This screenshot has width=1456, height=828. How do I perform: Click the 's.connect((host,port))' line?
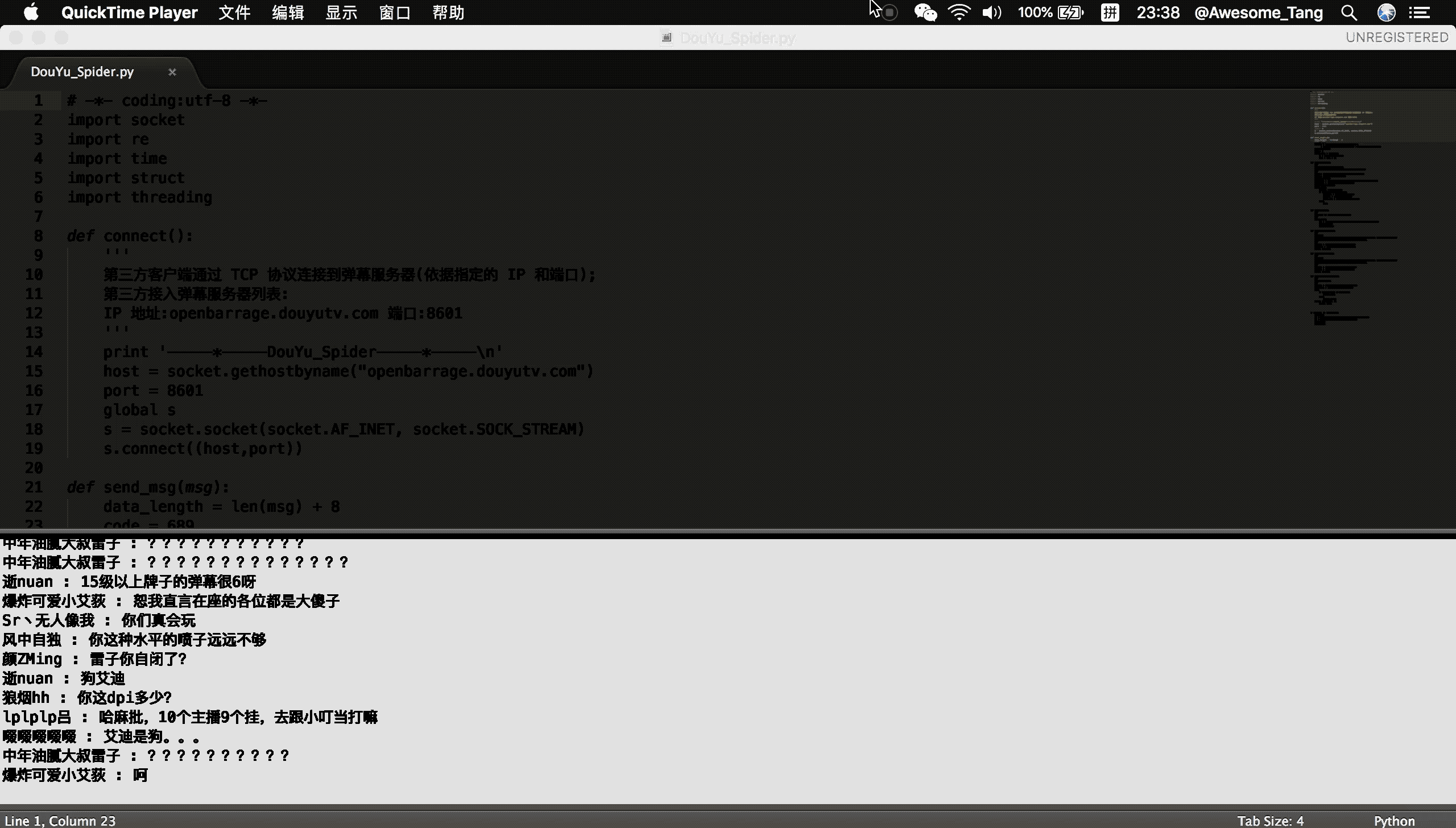click(203, 449)
